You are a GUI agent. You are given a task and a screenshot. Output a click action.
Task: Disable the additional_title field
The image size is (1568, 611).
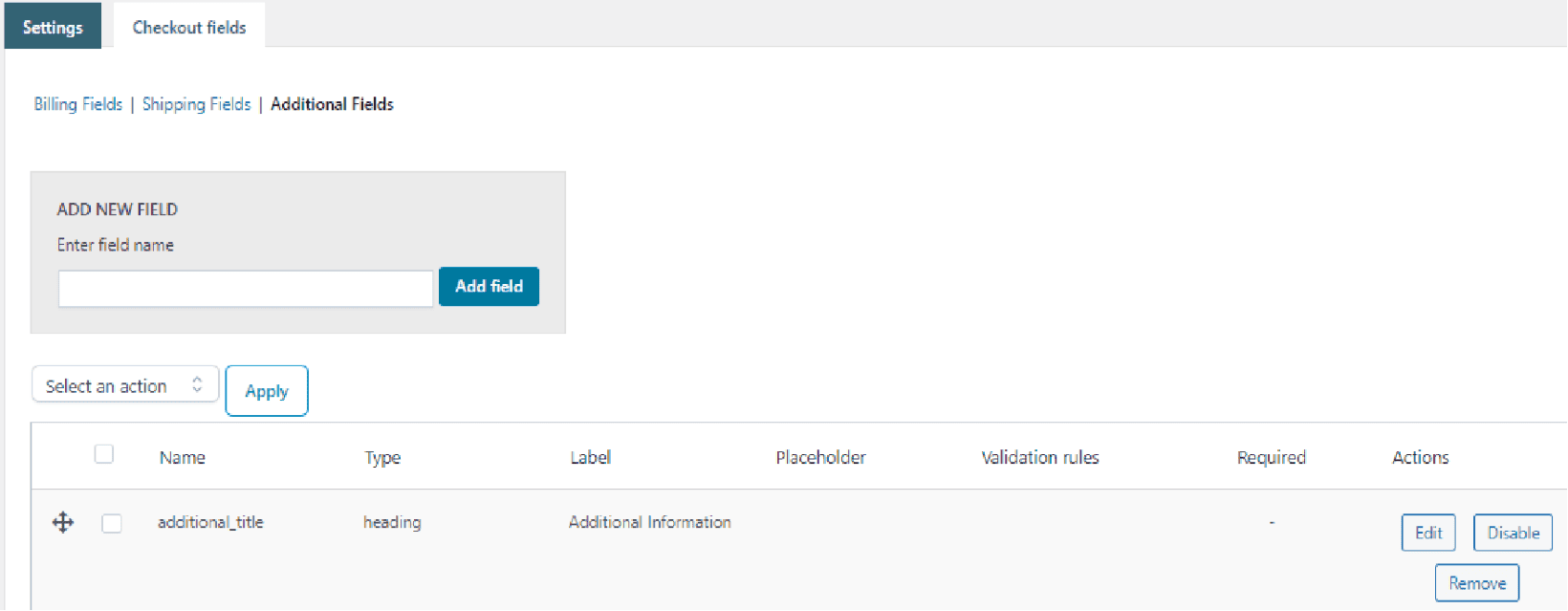click(1513, 533)
